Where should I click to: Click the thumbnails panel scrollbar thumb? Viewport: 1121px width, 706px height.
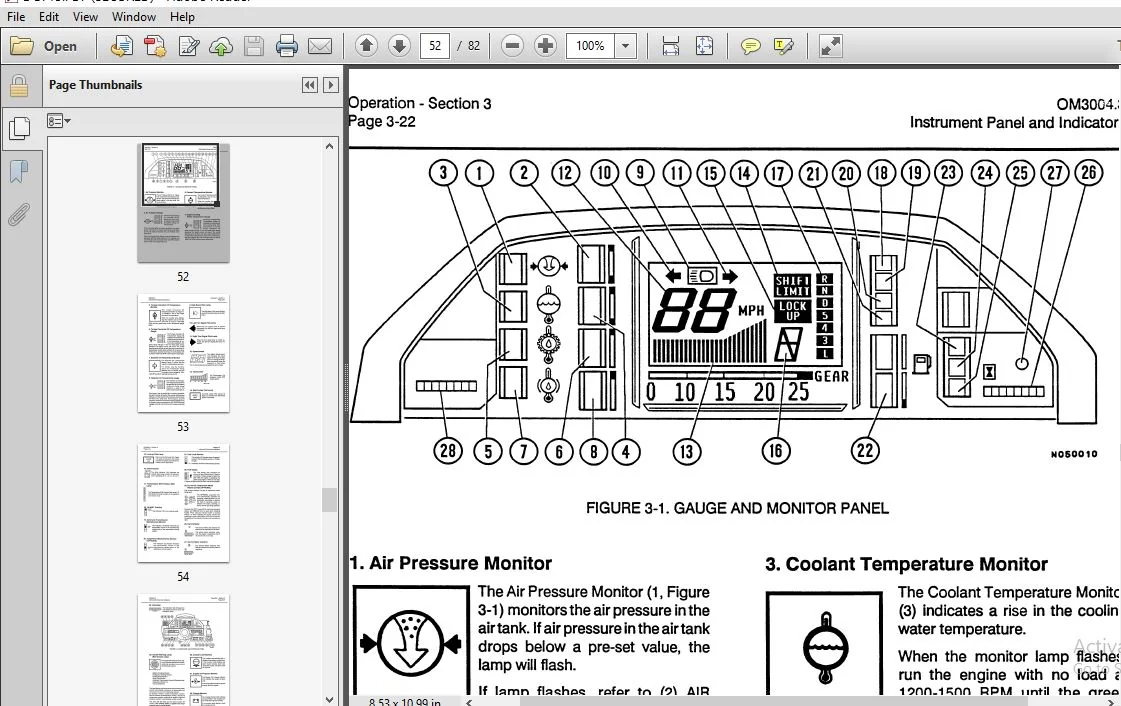(329, 500)
